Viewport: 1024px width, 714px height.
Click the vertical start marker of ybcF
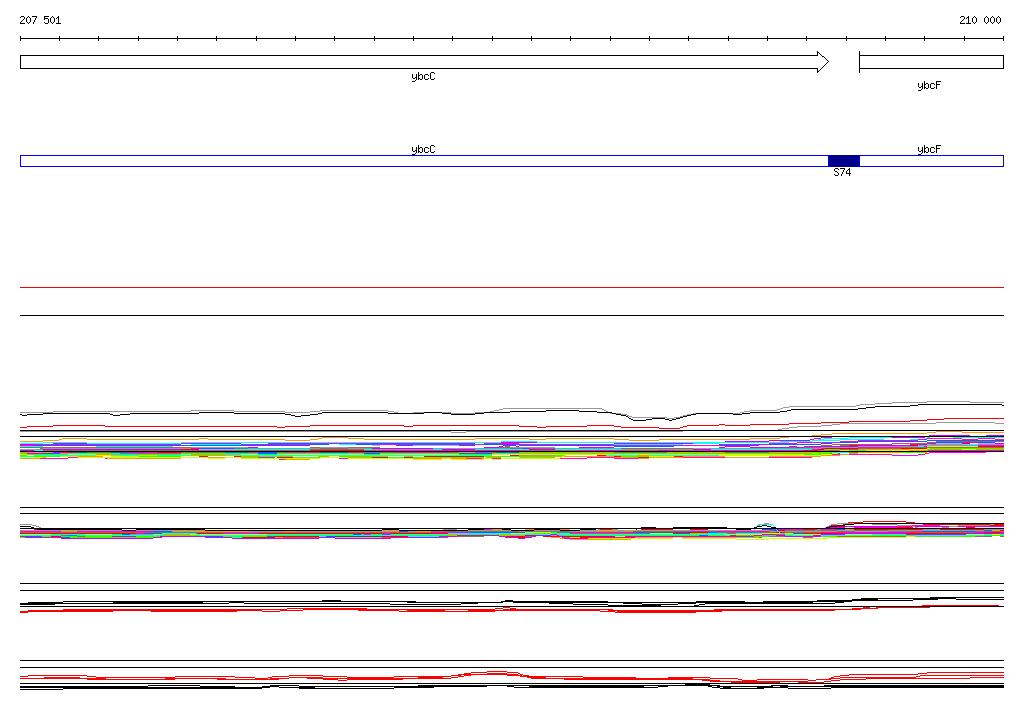(859, 62)
